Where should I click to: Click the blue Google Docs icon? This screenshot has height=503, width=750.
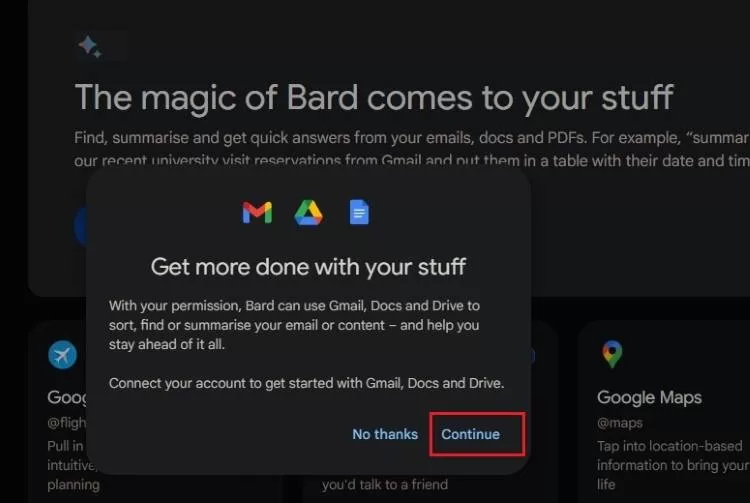coord(359,212)
